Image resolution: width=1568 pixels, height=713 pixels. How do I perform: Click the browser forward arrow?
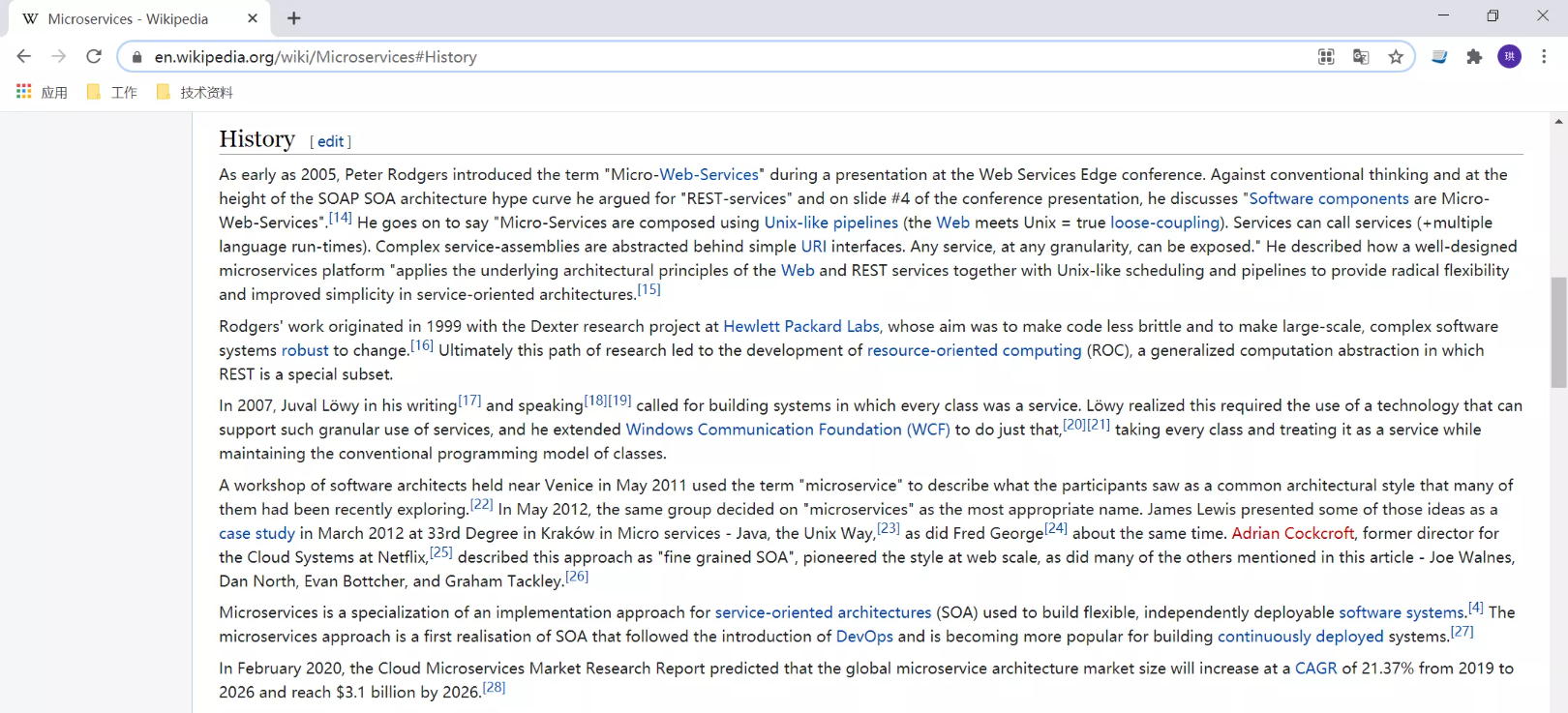59,57
